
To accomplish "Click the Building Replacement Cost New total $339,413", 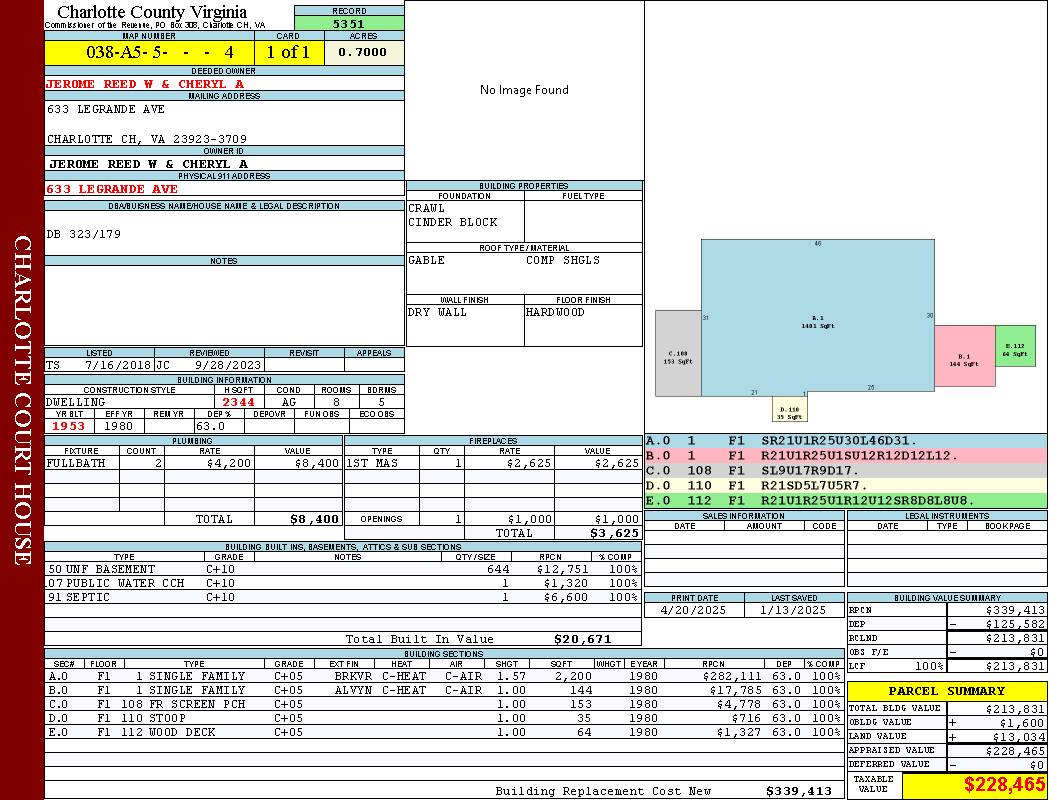I will tap(798, 791).
